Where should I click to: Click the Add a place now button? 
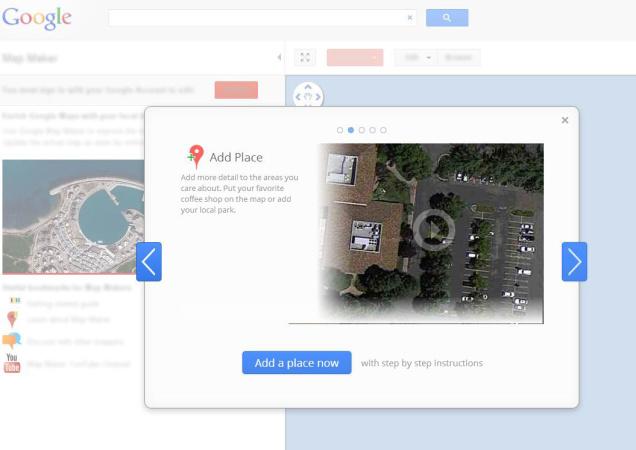coord(296,363)
